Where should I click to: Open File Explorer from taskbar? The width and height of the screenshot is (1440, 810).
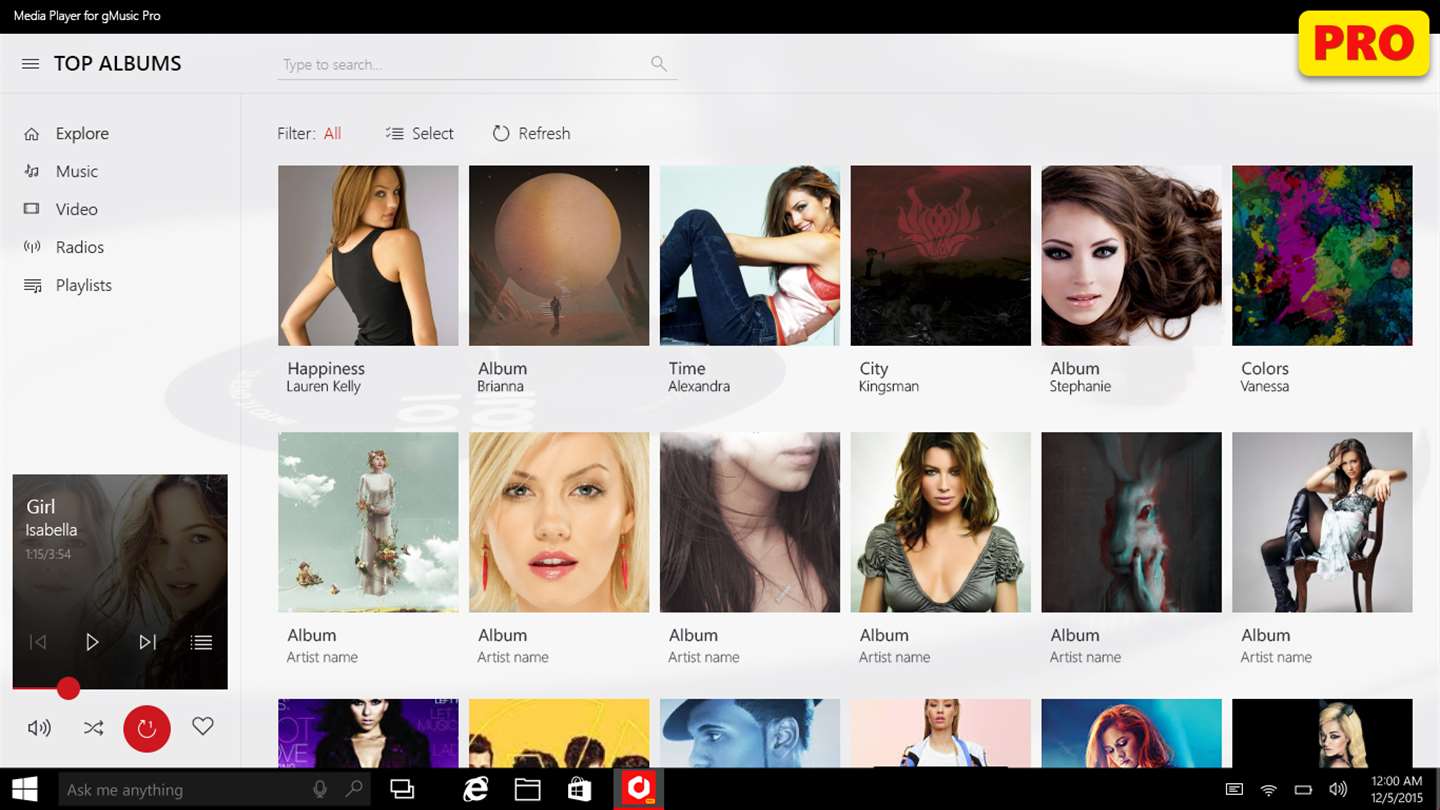[x=528, y=790]
